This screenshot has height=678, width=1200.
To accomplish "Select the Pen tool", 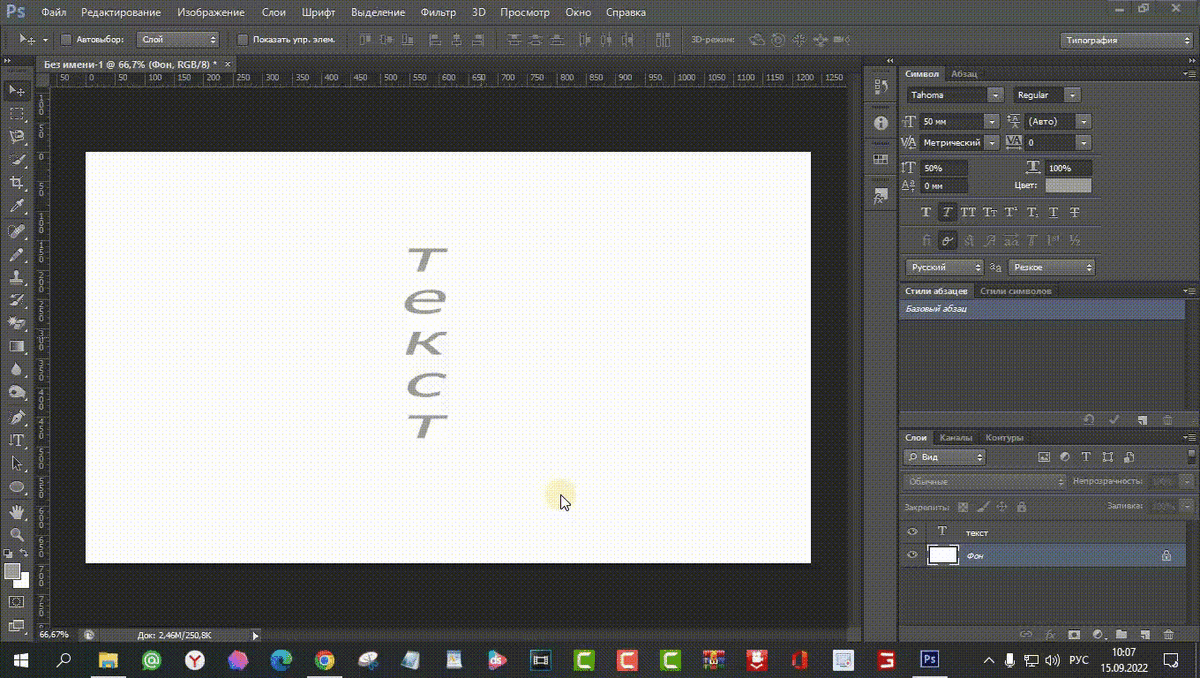I will (17, 416).
